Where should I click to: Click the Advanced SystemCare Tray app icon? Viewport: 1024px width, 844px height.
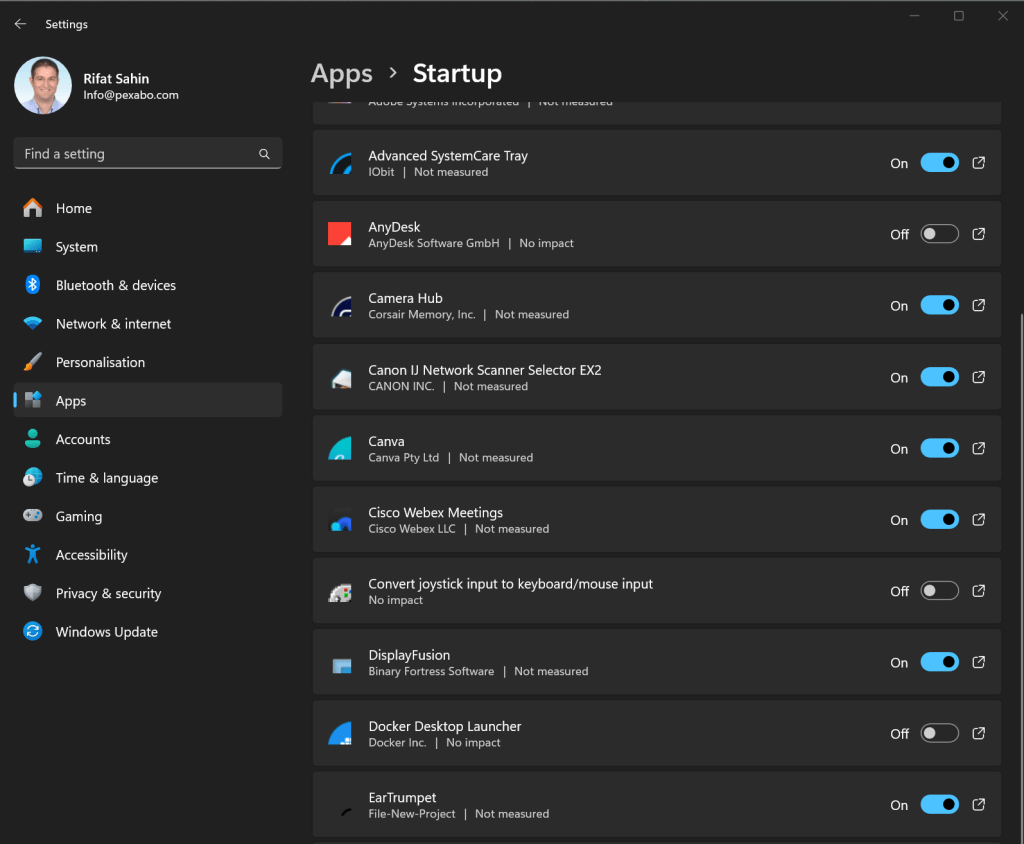pos(340,163)
